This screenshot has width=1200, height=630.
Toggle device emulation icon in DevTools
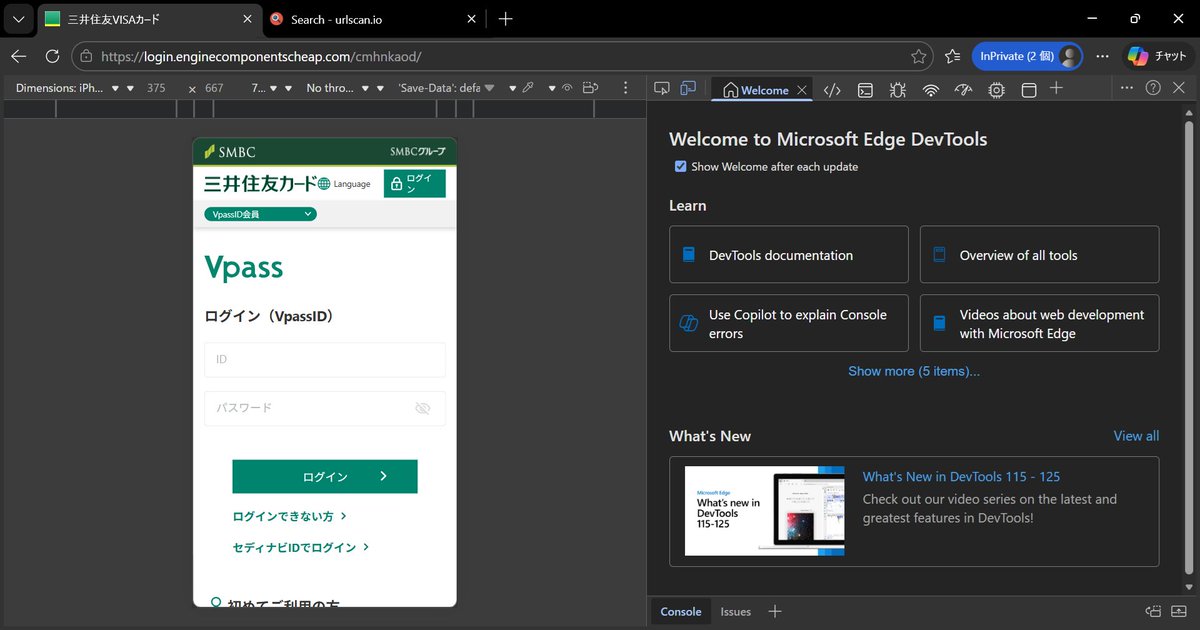[688, 89]
